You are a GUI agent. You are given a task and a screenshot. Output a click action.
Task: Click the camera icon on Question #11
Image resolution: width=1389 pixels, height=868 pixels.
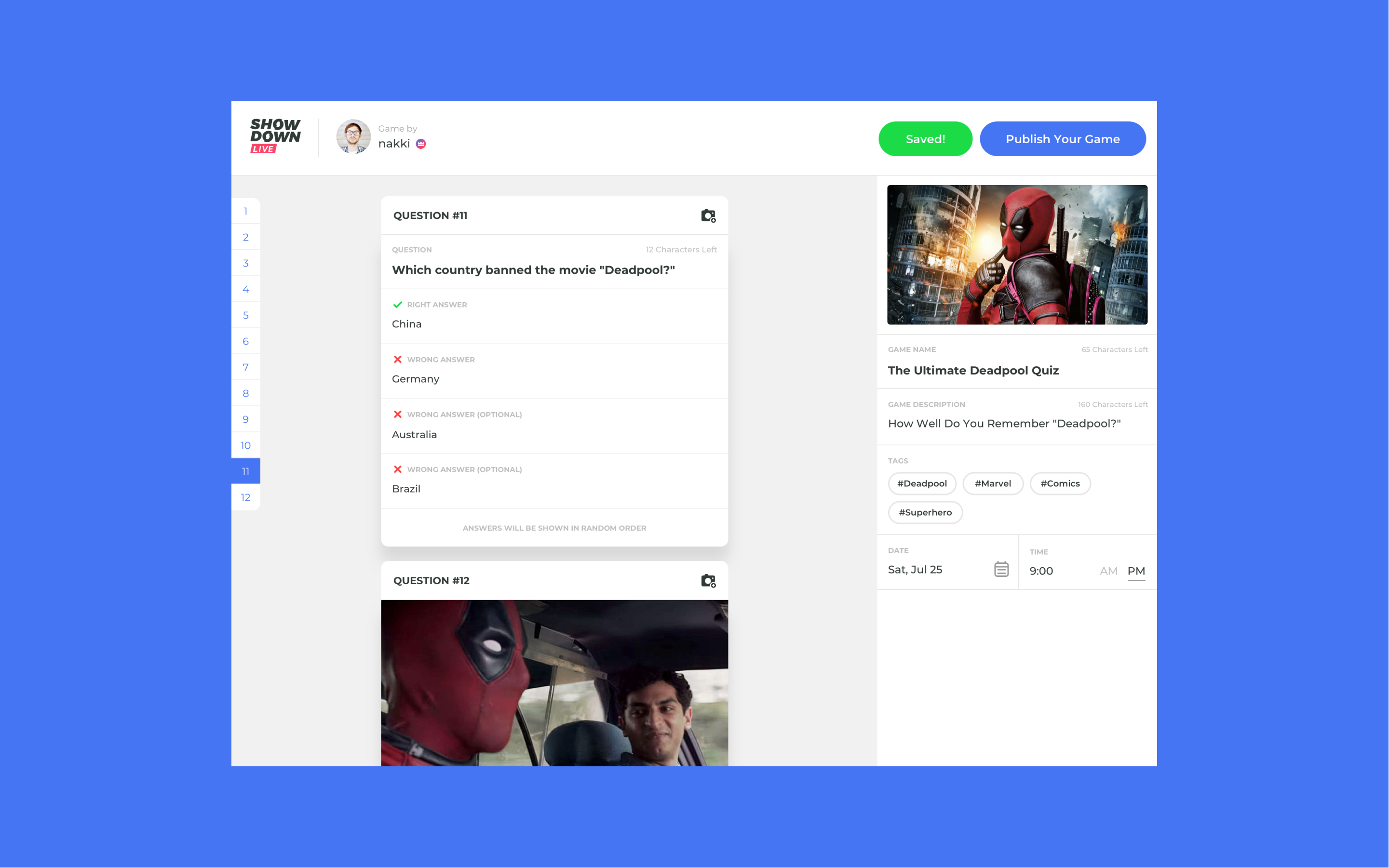(x=708, y=216)
